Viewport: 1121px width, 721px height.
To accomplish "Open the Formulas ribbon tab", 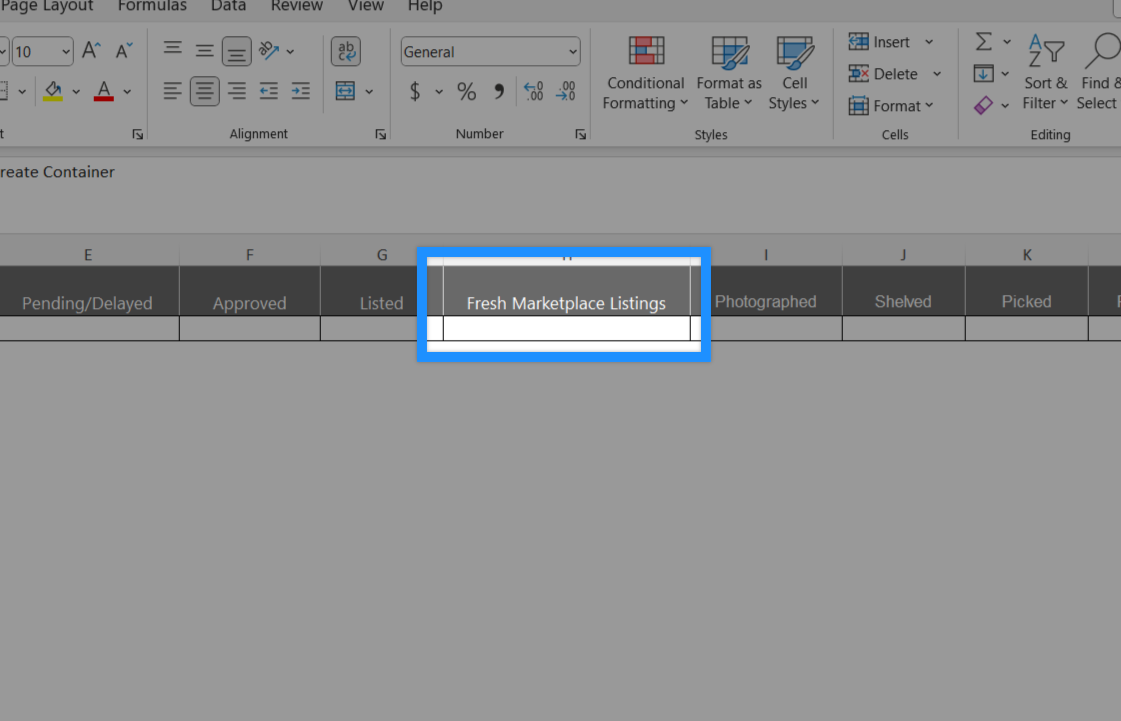I will coord(152,6).
